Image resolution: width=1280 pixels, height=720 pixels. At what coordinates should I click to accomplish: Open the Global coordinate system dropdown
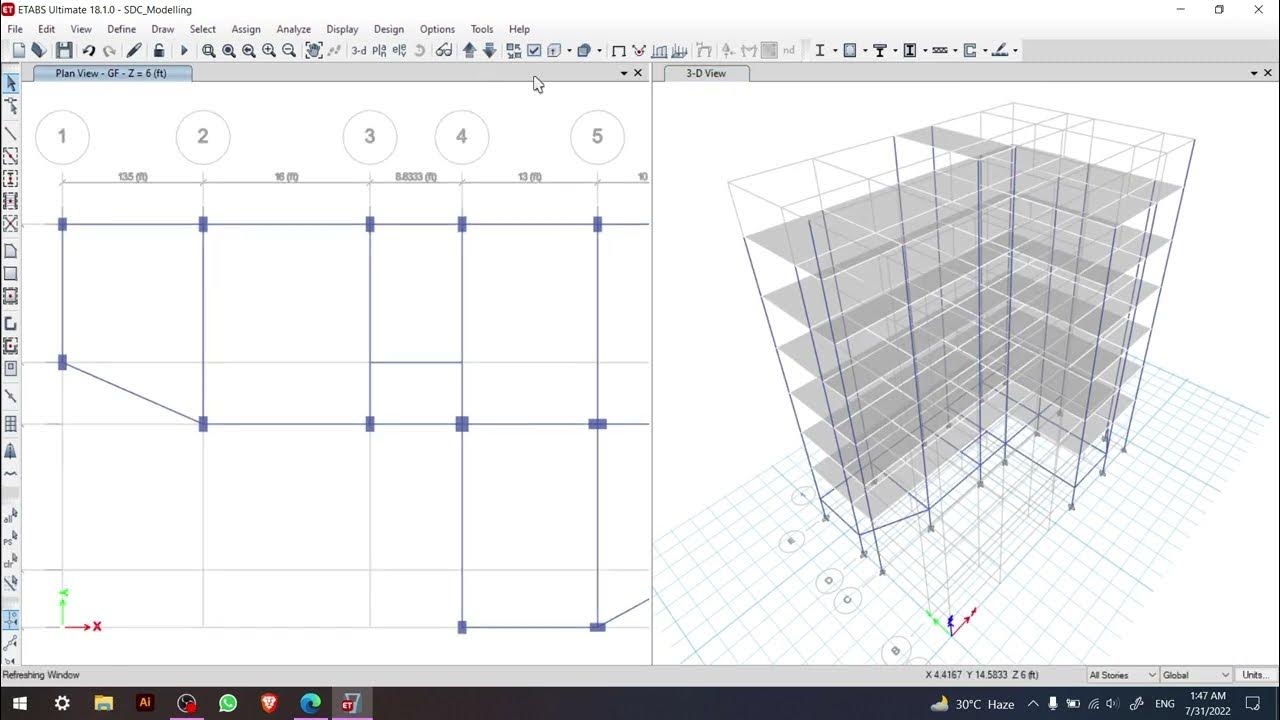pos(1196,675)
